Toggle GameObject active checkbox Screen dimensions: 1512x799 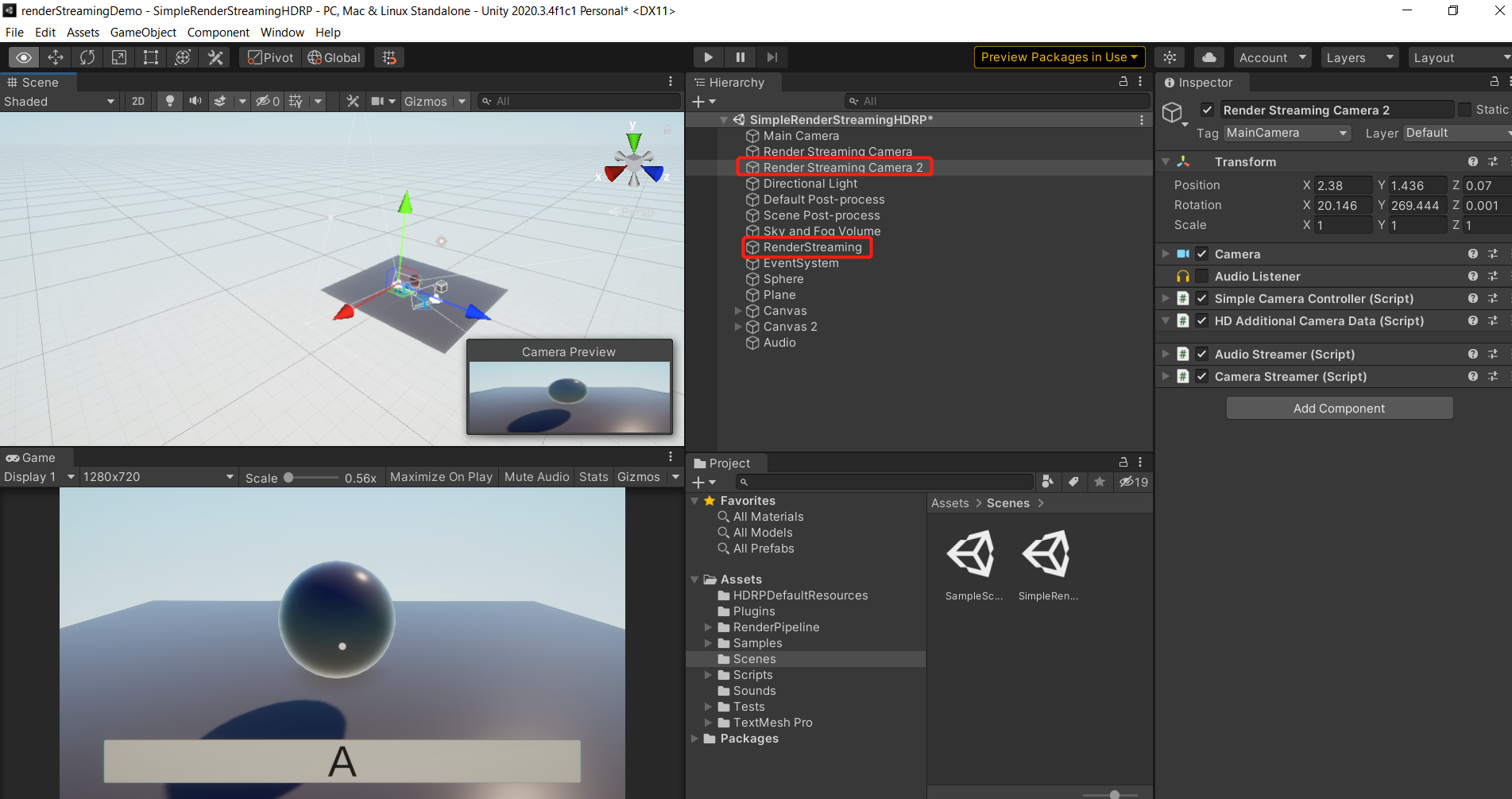tap(1207, 110)
